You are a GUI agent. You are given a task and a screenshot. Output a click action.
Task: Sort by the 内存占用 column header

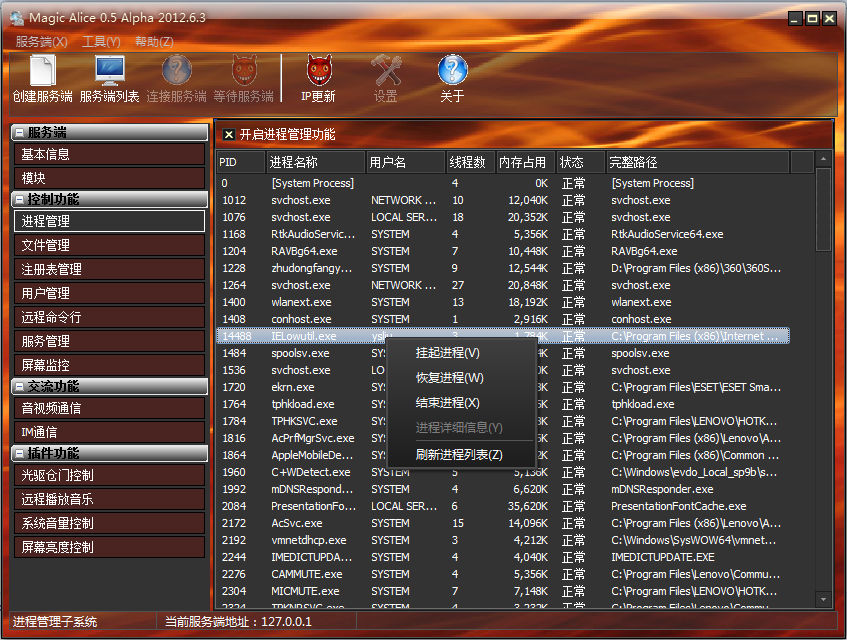[526, 162]
